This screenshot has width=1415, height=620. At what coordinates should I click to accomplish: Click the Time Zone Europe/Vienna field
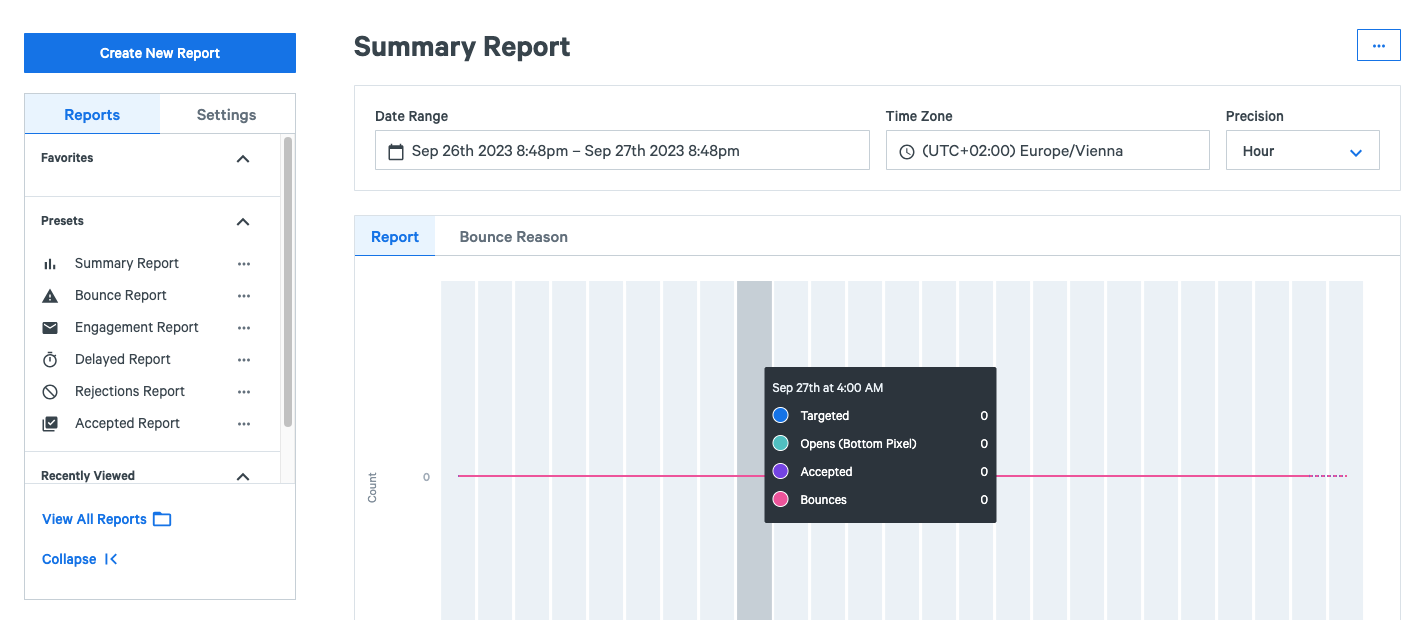click(1047, 151)
